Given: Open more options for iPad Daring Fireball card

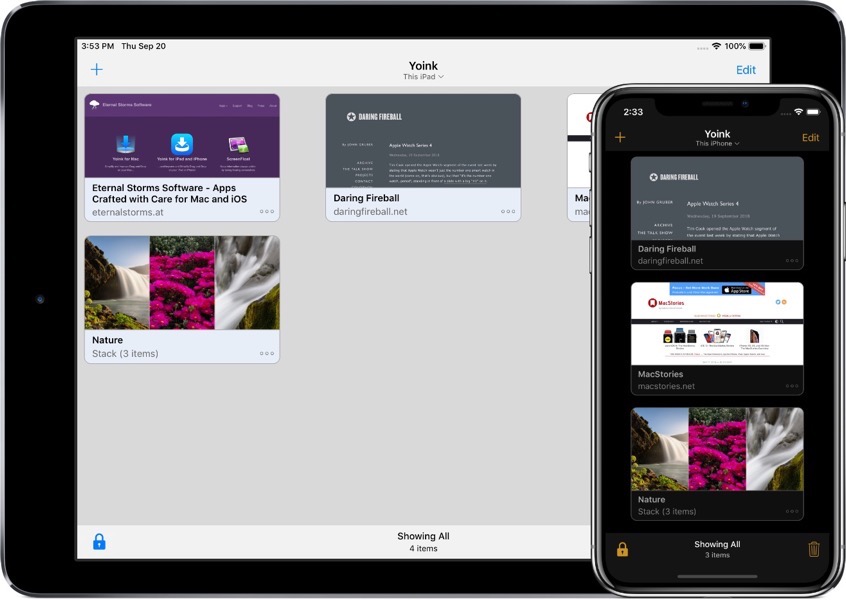Looking at the screenshot, I should [x=508, y=212].
